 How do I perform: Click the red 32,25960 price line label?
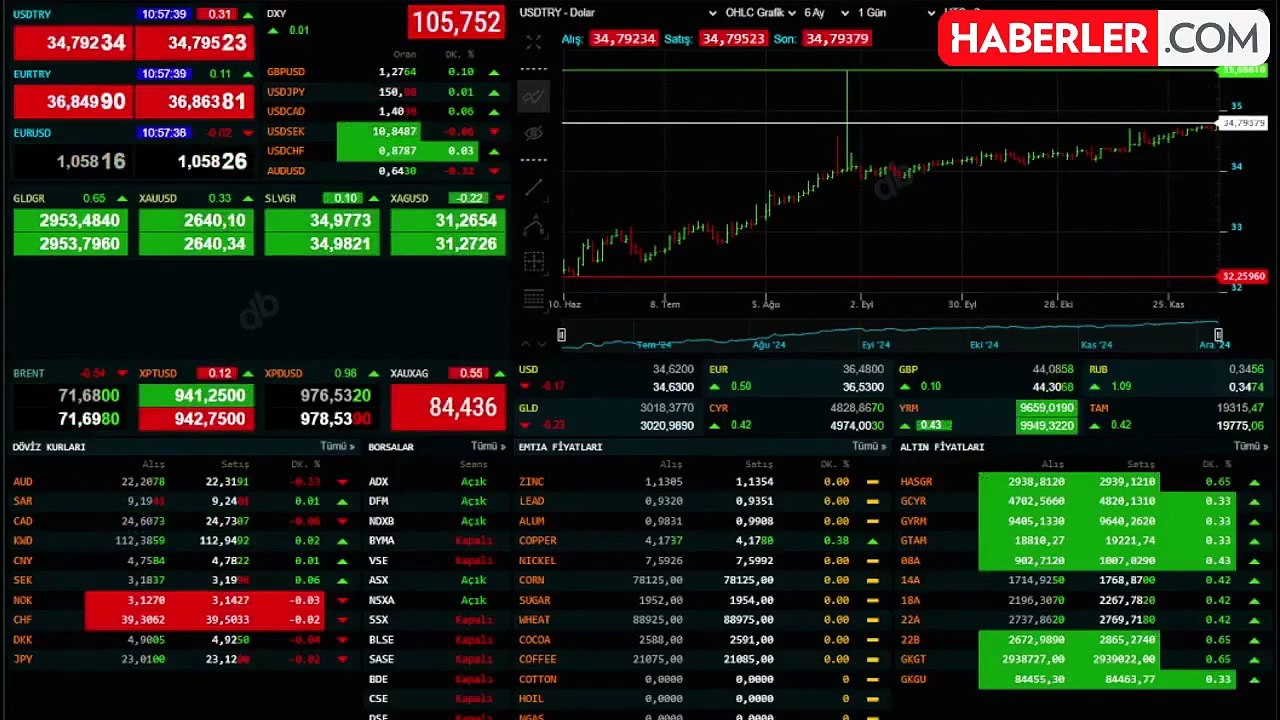1243,276
